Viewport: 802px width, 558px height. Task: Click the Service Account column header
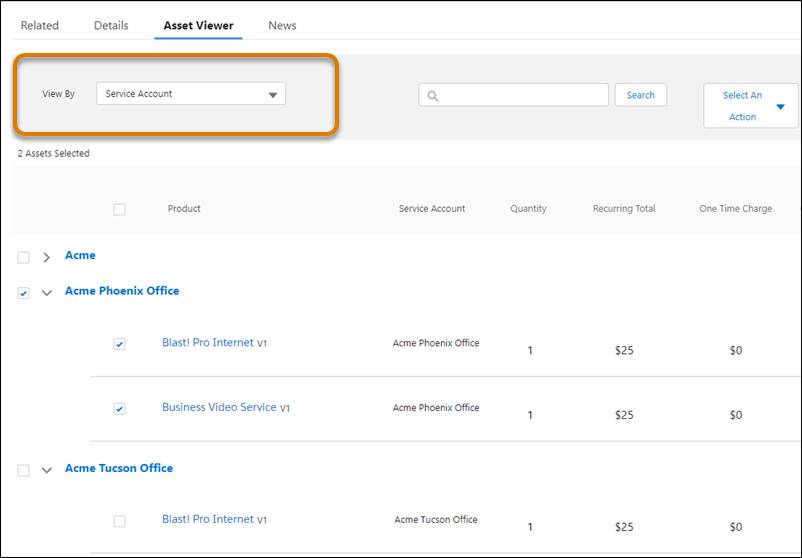coord(432,209)
